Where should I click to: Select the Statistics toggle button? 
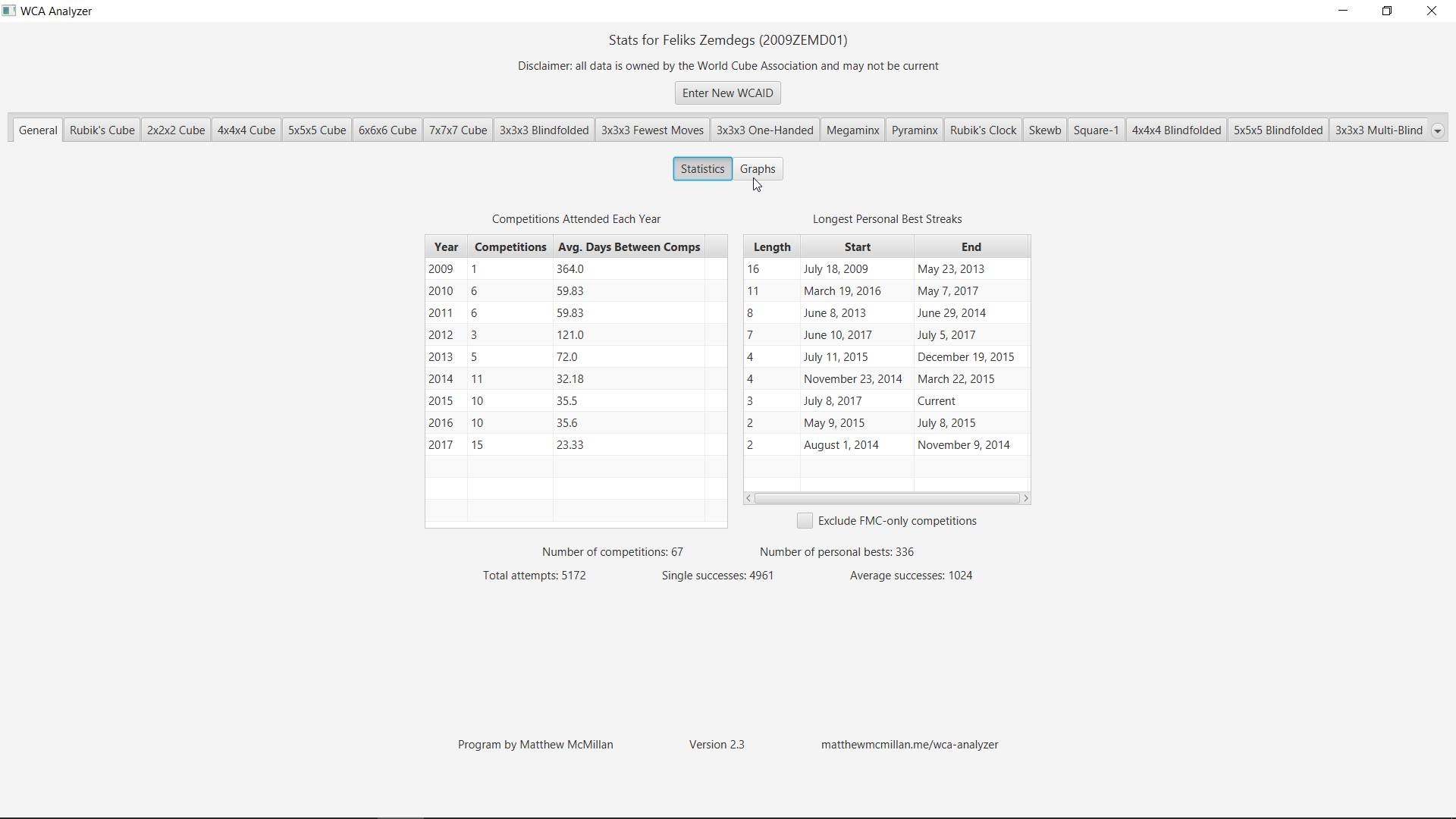pos(702,169)
